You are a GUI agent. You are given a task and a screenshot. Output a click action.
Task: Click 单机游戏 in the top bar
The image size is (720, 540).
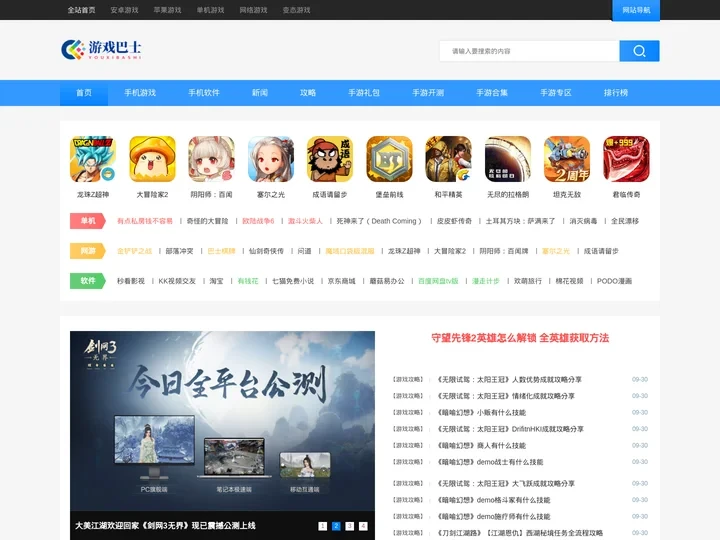point(211,10)
